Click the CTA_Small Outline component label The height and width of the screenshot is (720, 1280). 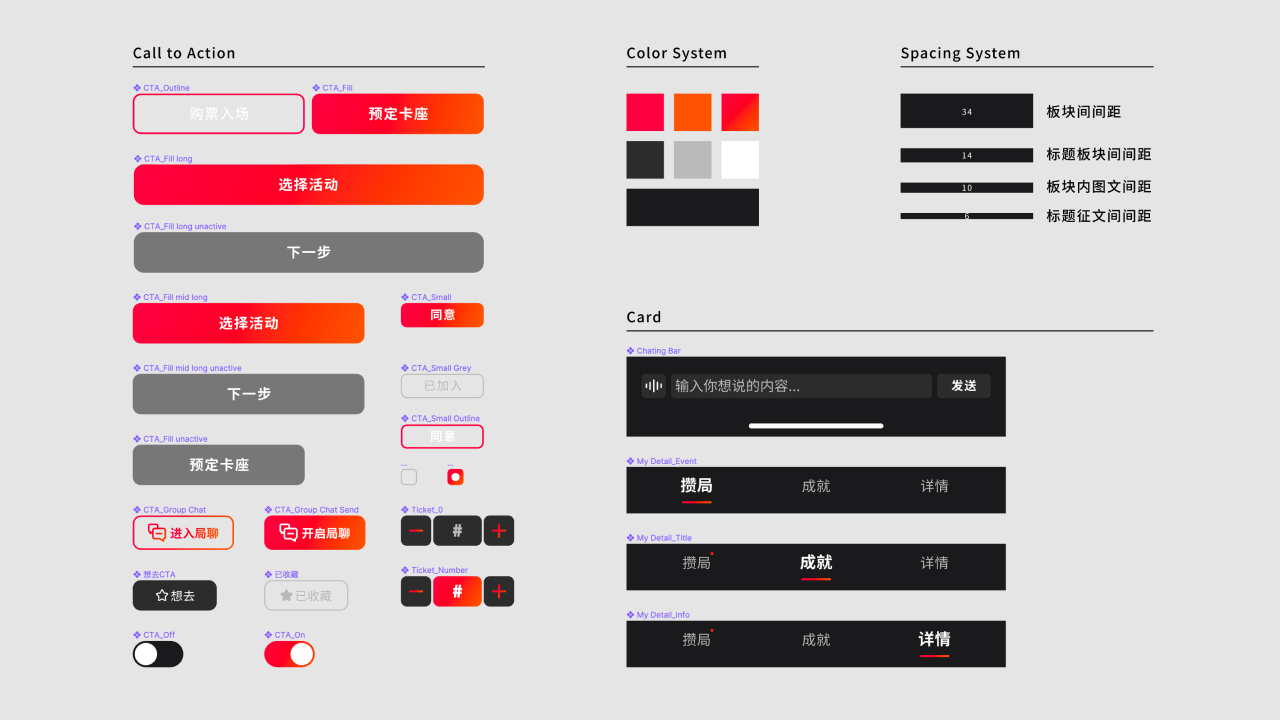[441, 419]
